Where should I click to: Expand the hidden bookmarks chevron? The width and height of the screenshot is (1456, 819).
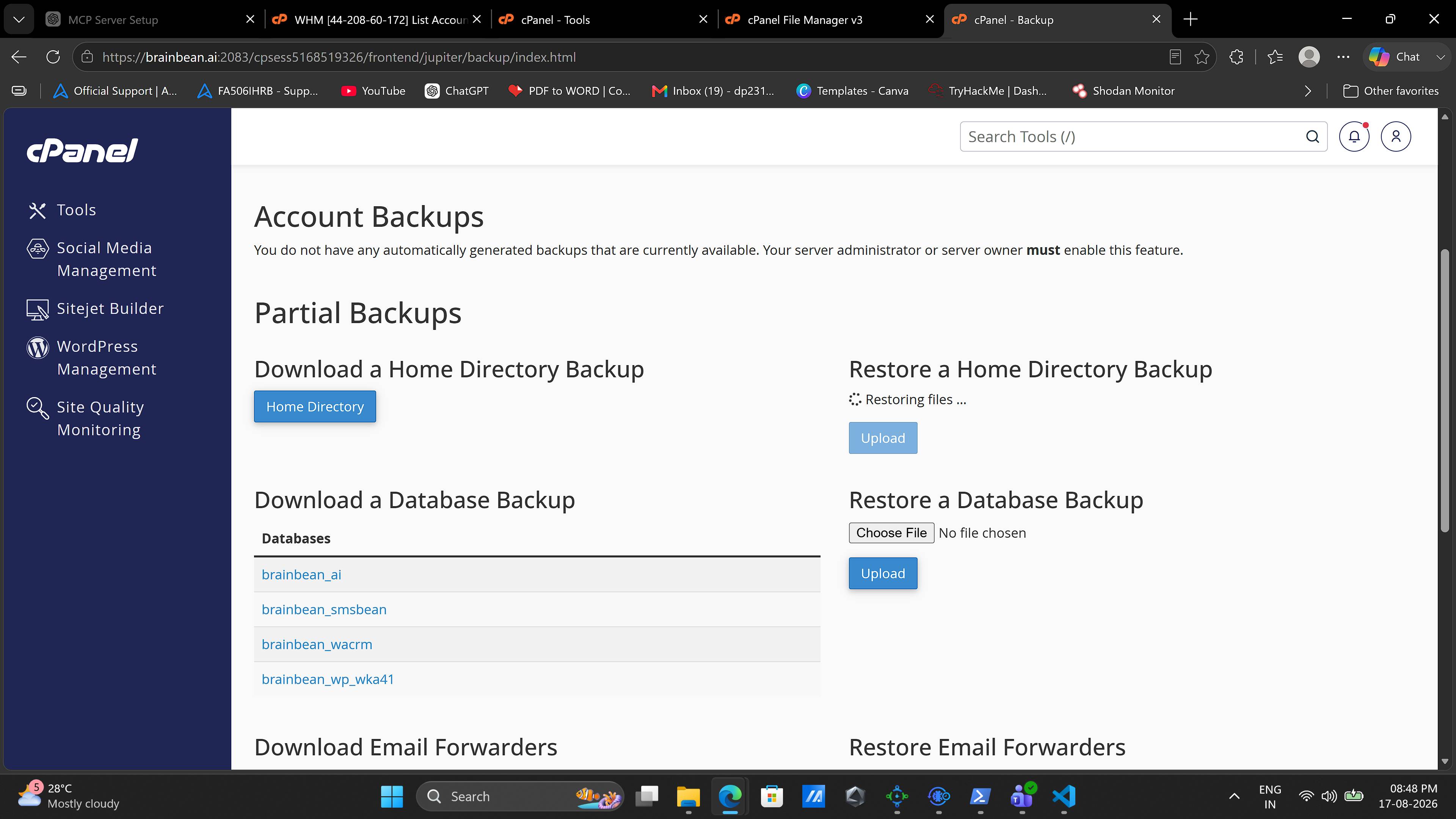click(1307, 91)
